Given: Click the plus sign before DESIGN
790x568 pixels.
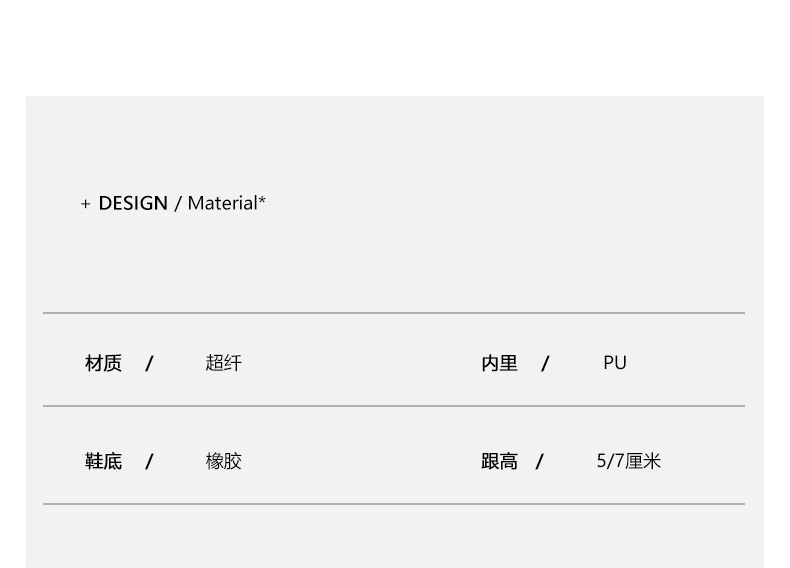Looking at the screenshot, I should click(86, 204).
